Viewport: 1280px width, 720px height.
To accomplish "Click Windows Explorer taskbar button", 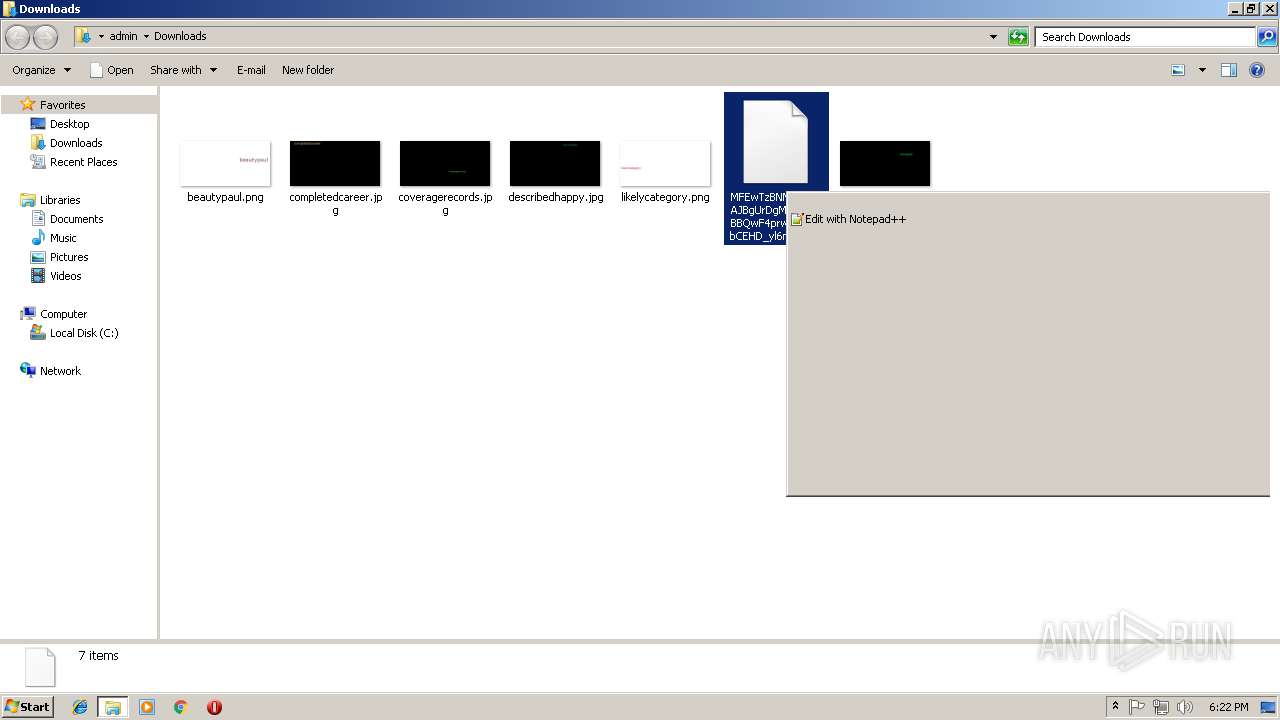I will 112,707.
